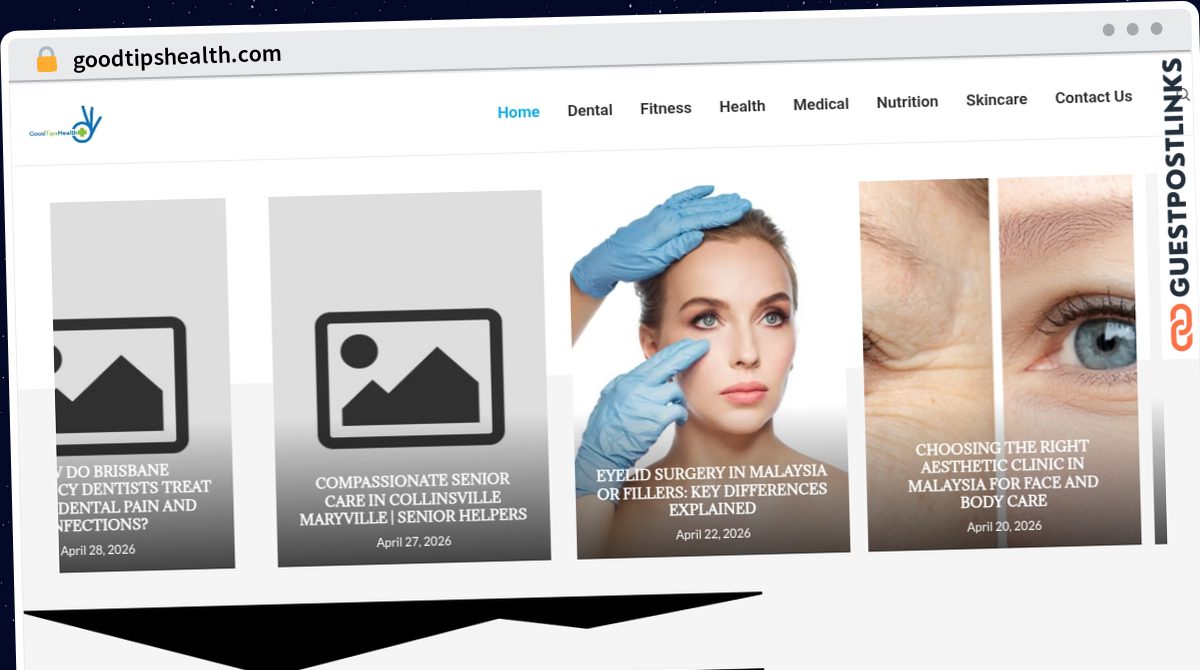Click the padlock icon in address bar
The width and height of the screenshot is (1200, 670).
point(47,60)
